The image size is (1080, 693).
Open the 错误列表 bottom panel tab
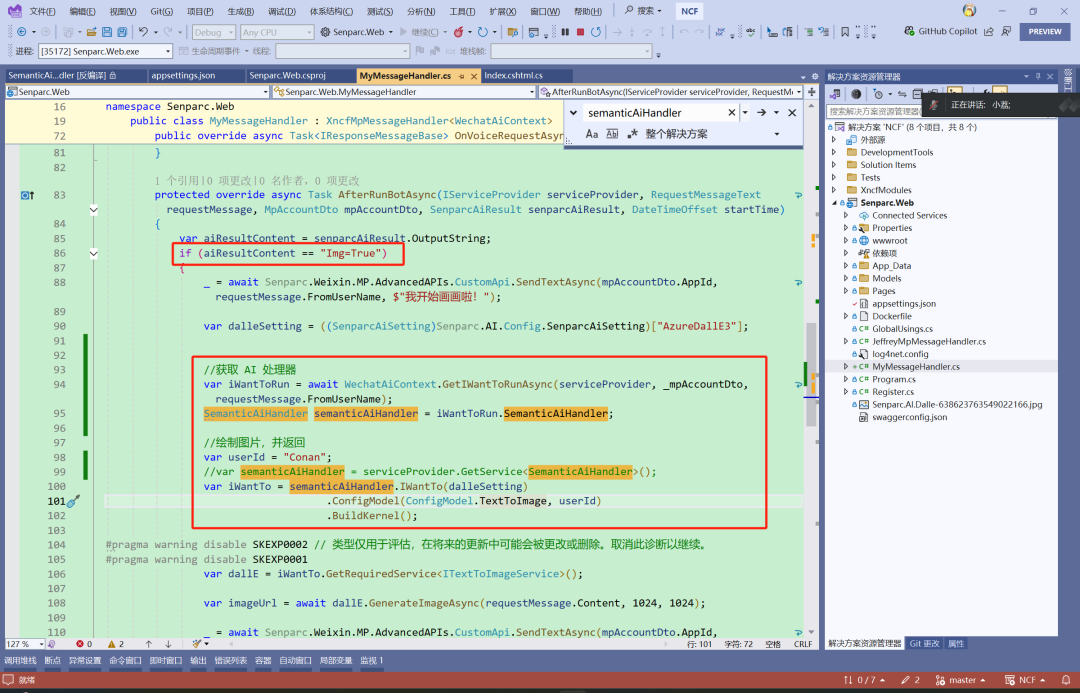pos(230,660)
